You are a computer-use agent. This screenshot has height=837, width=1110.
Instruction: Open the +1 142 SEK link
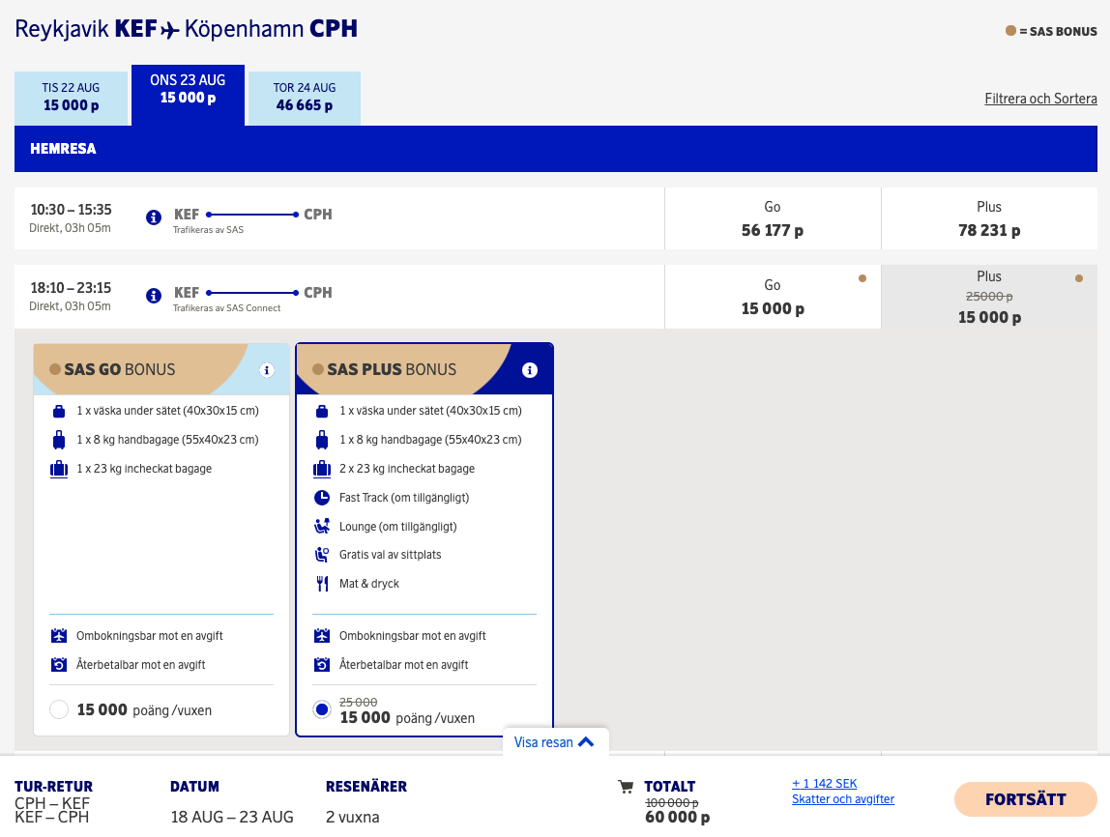coord(825,784)
